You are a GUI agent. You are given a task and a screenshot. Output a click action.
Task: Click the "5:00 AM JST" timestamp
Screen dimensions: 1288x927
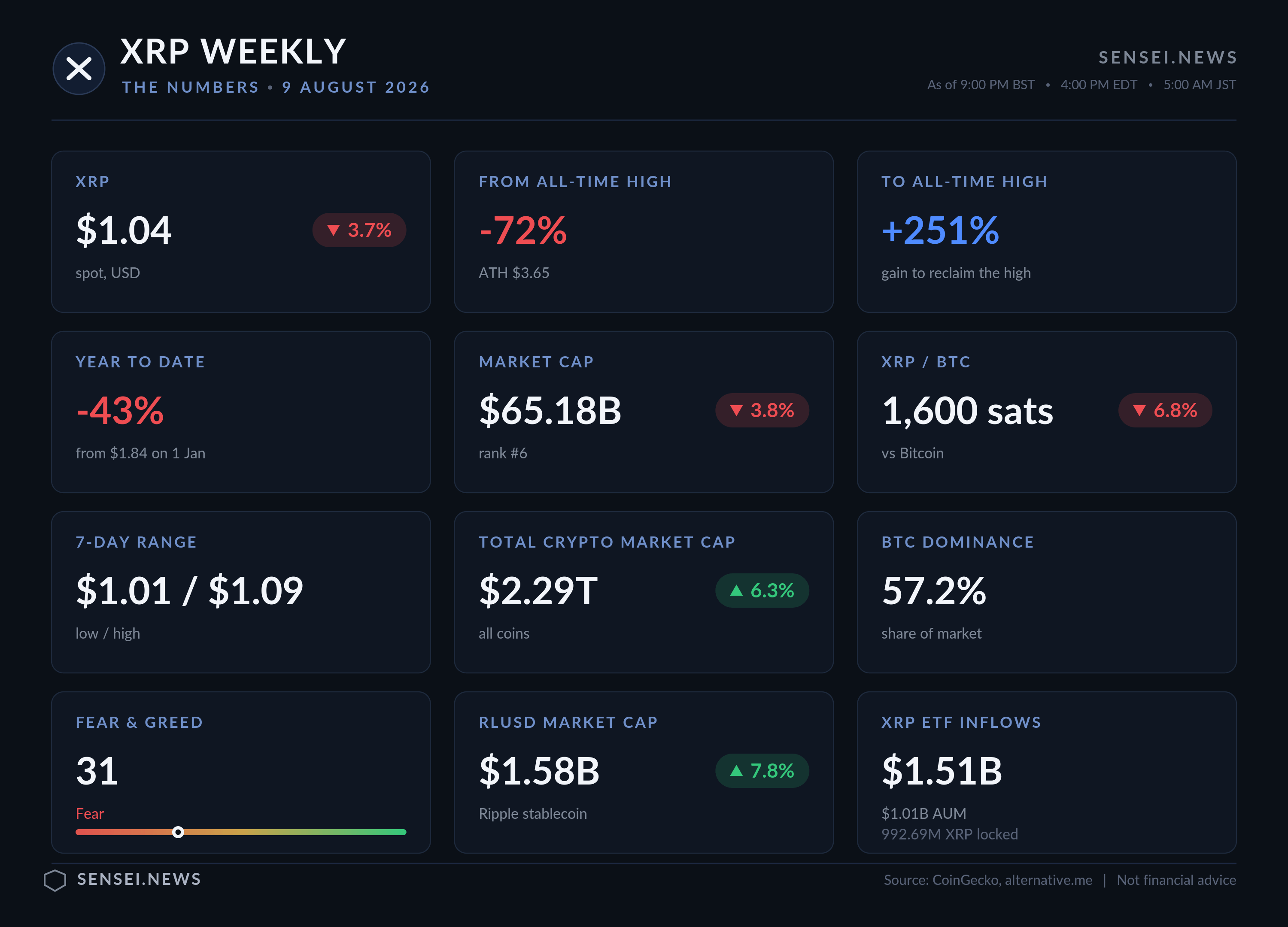coord(1200,85)
